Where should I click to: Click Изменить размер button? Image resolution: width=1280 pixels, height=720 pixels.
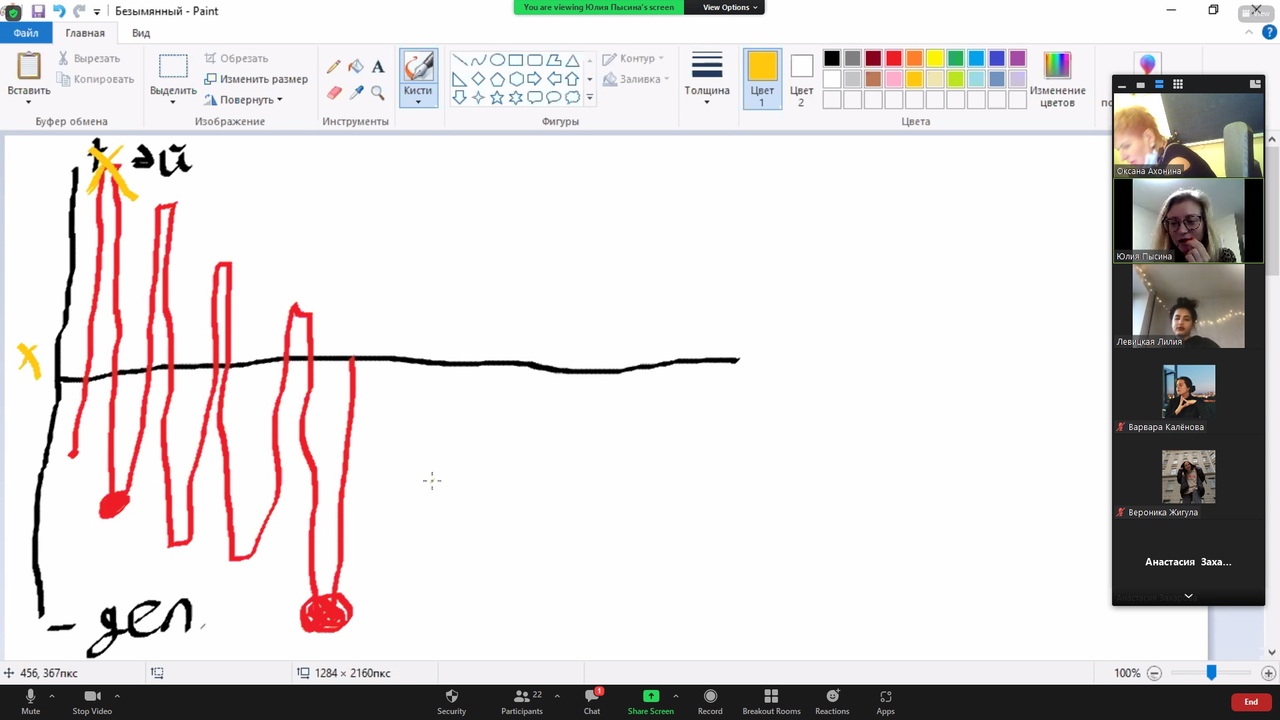256,79
